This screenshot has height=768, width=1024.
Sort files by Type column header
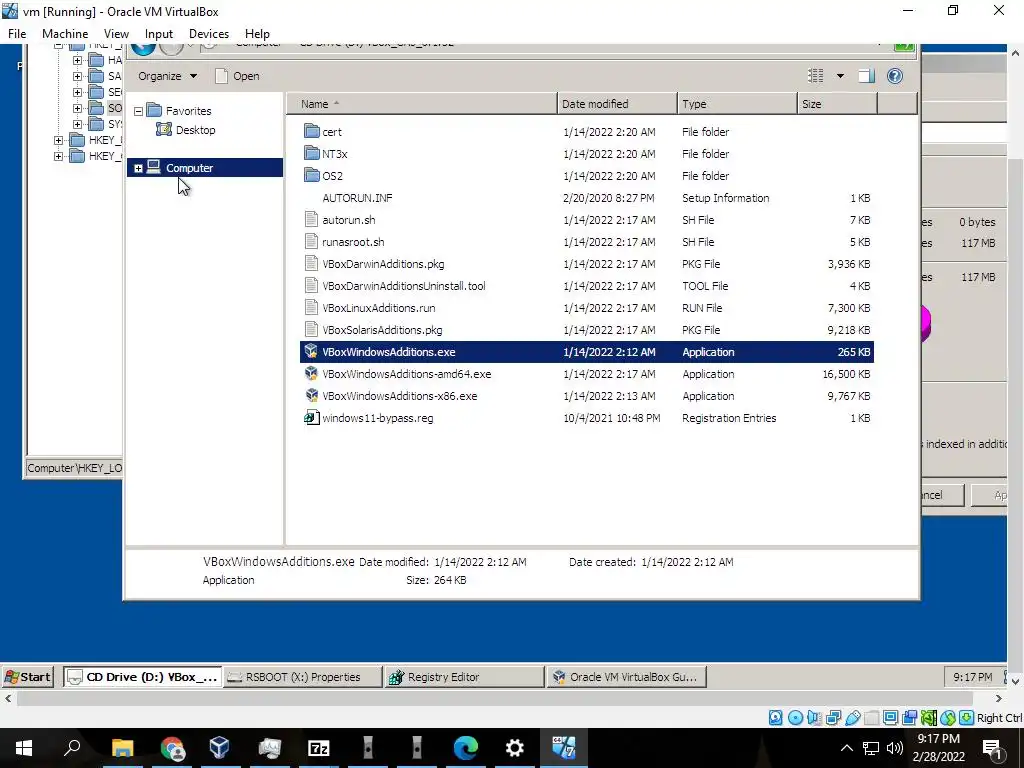(x=737, y=104)
